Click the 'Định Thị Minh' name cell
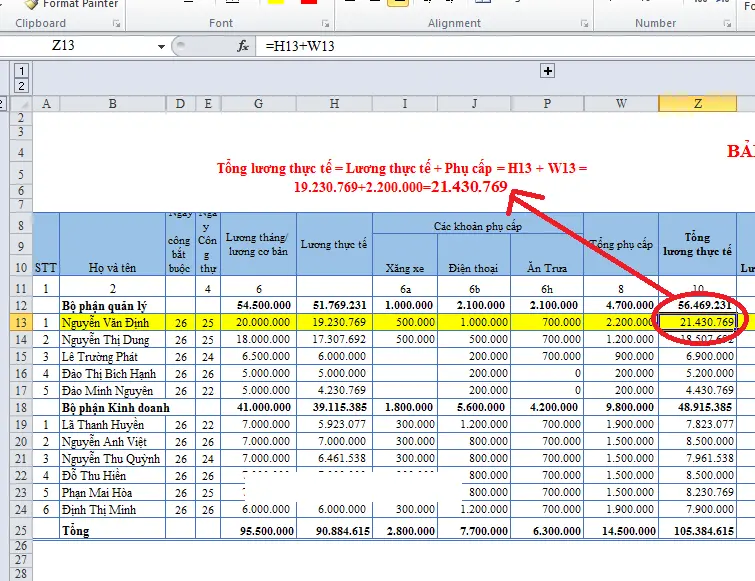Image resolution: width=755 pixels, height=581 pixels. click(x=113, y=510)
